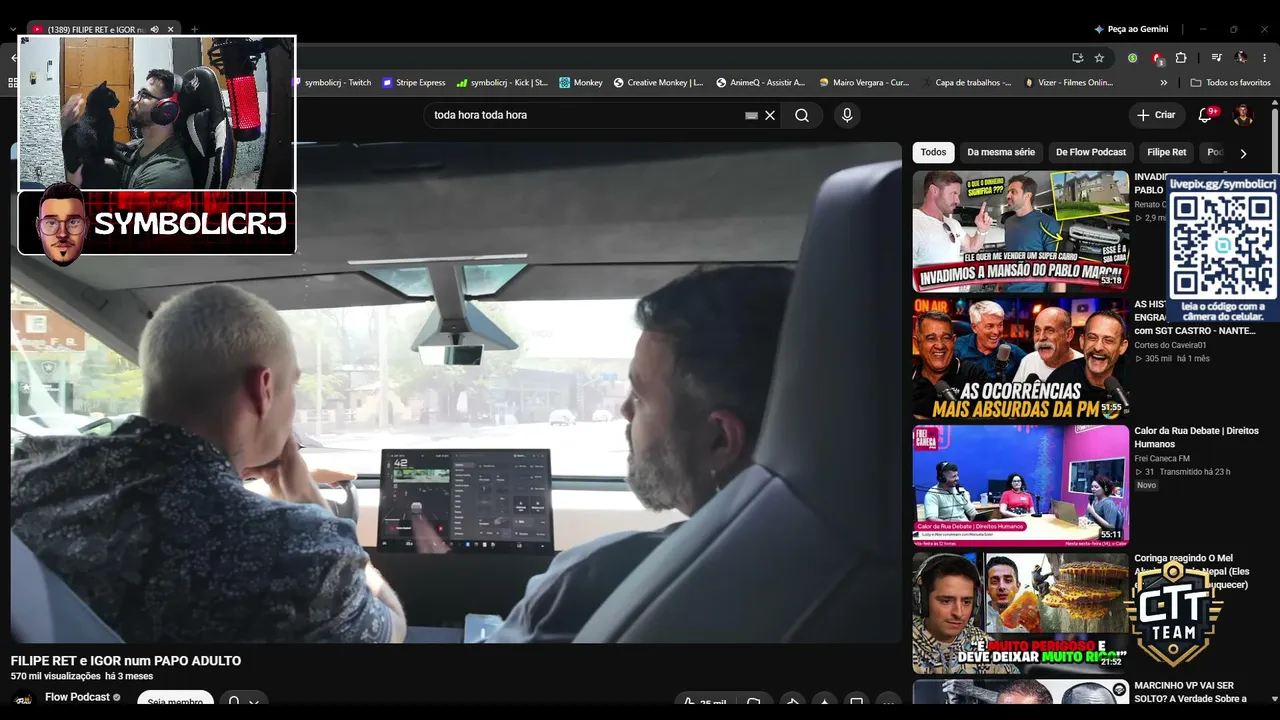Click the 'Calor da Rua Debate | Direitos Humanos' title
Viewport: 1280px width, 720px height.
click(x=1196, y=437)
